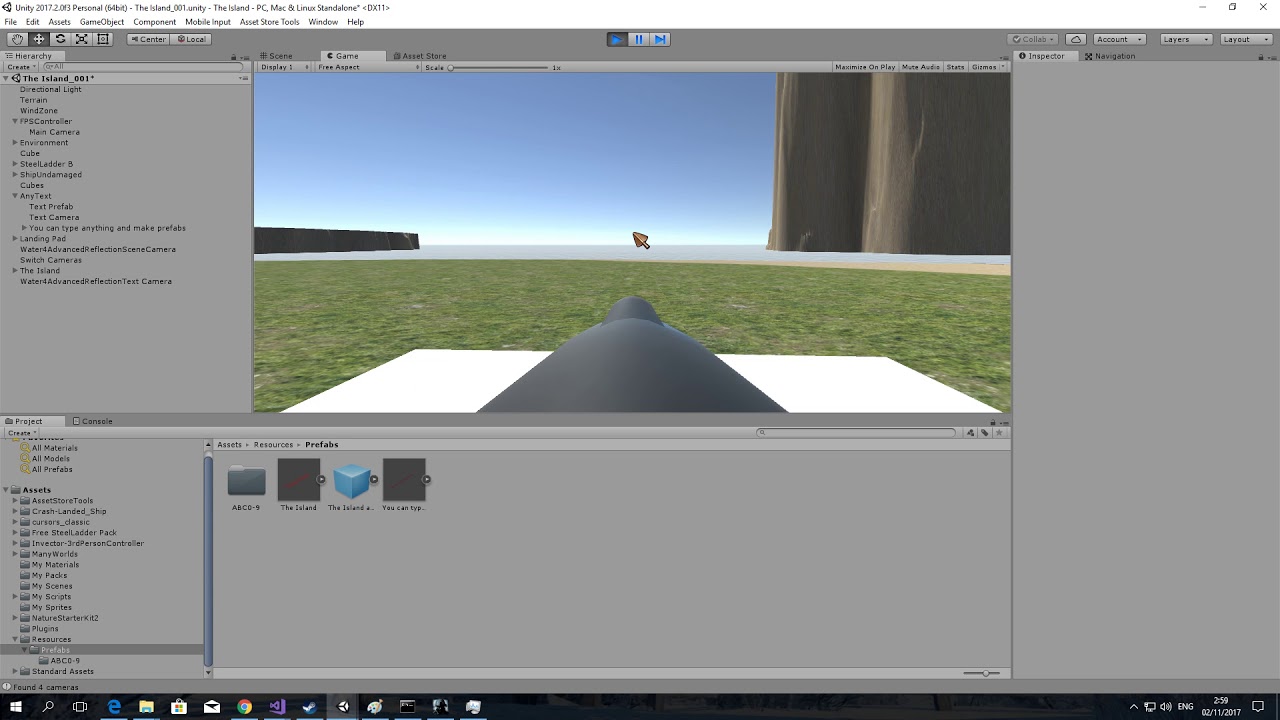The image size is (1280, 720).
Task: Toggle Center pivot mode
Action: click(148, 39)
